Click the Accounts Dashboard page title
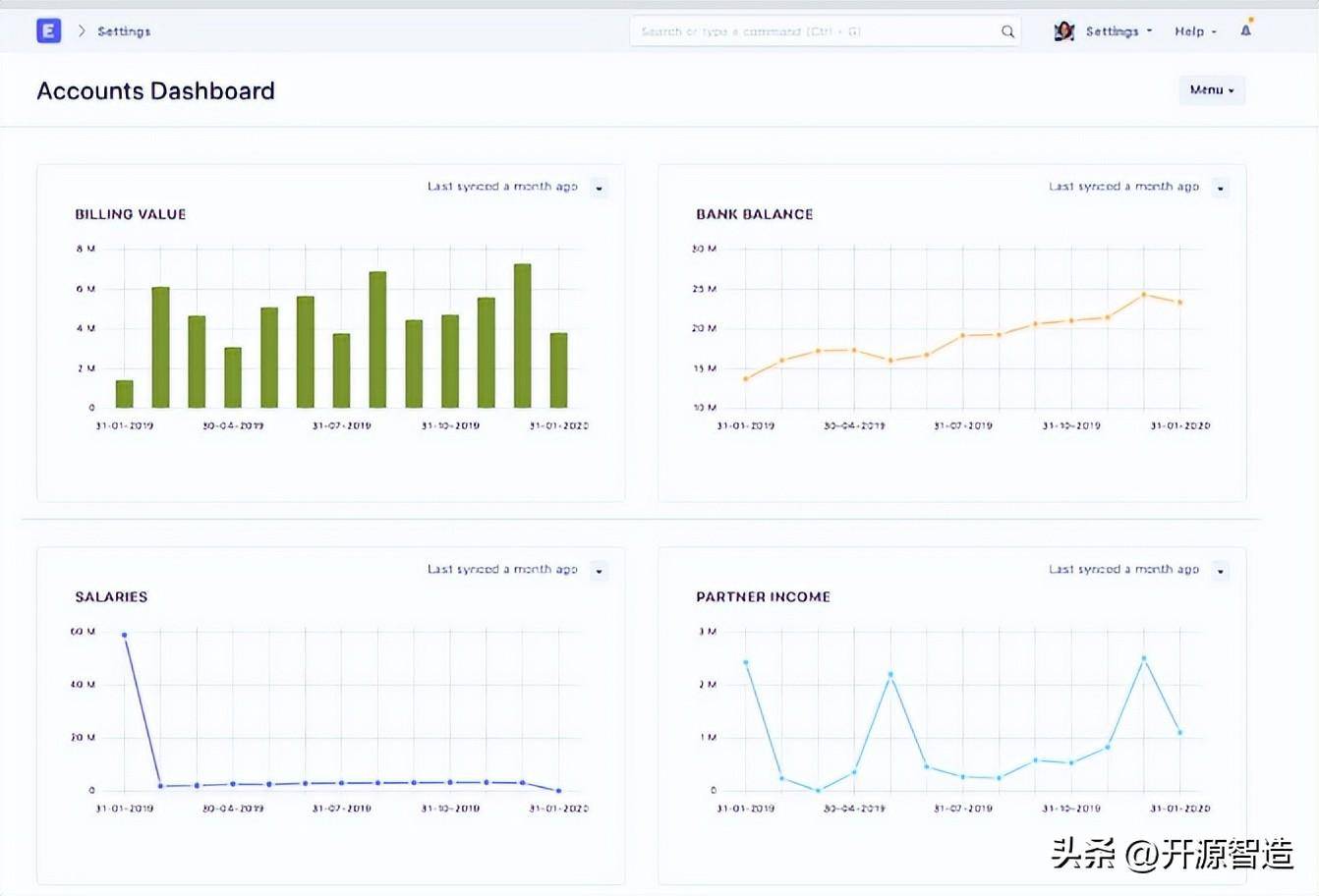 pos(155,91)
